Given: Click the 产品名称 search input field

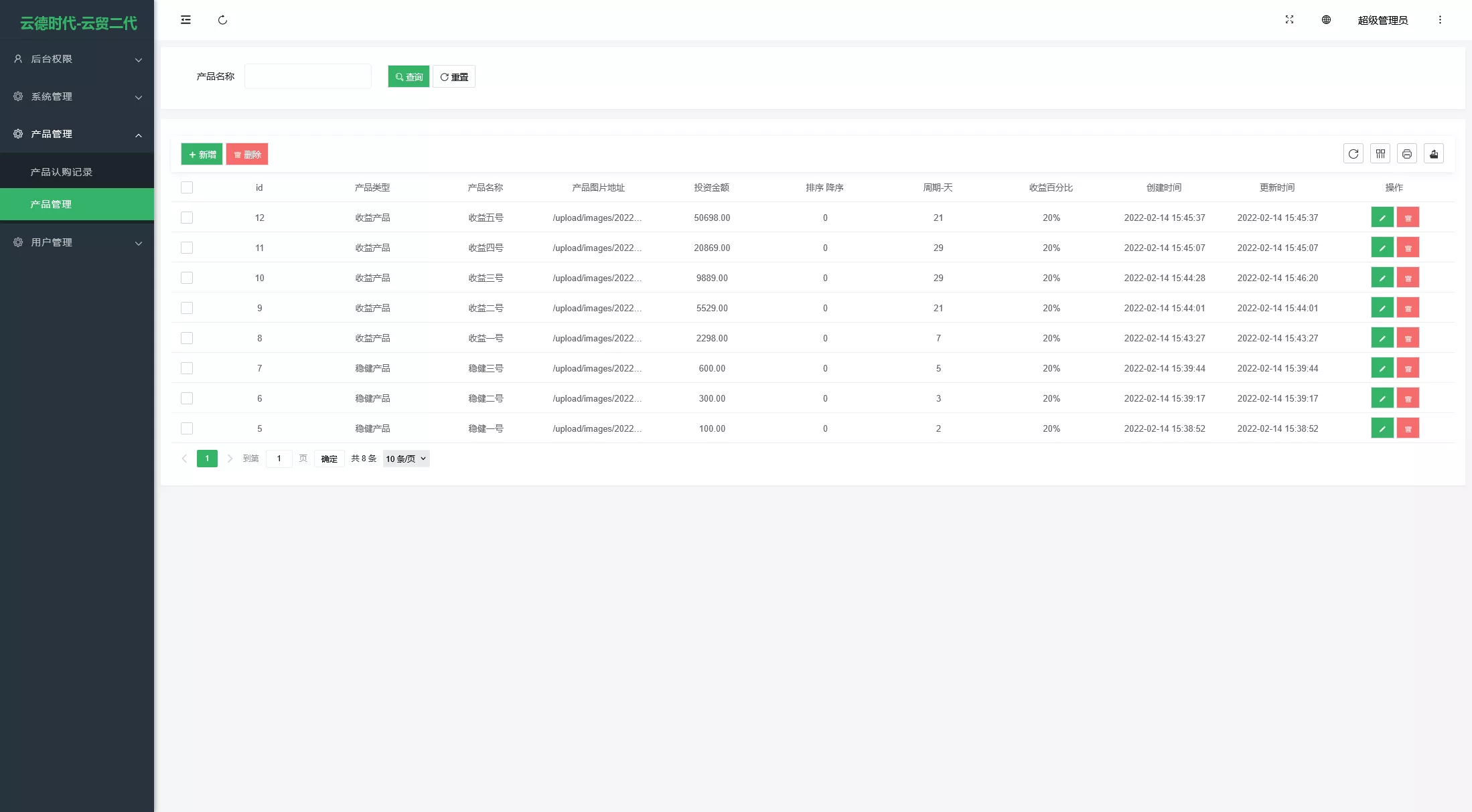Looking at the screenshot, I should [x=308, y=76].
